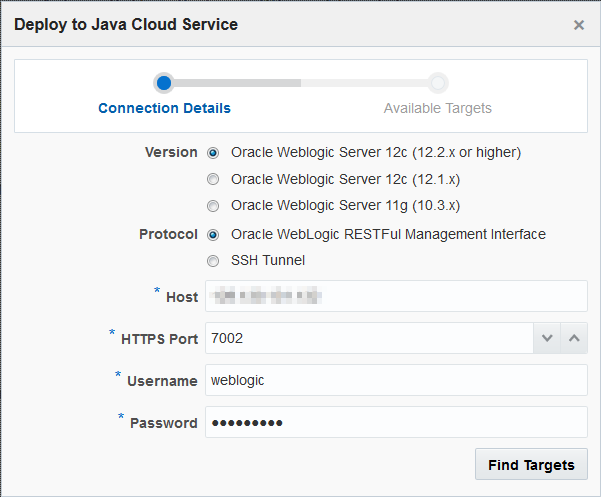601x497 pixels.
Task: Open the Connection Details step label
Action: 164,108
